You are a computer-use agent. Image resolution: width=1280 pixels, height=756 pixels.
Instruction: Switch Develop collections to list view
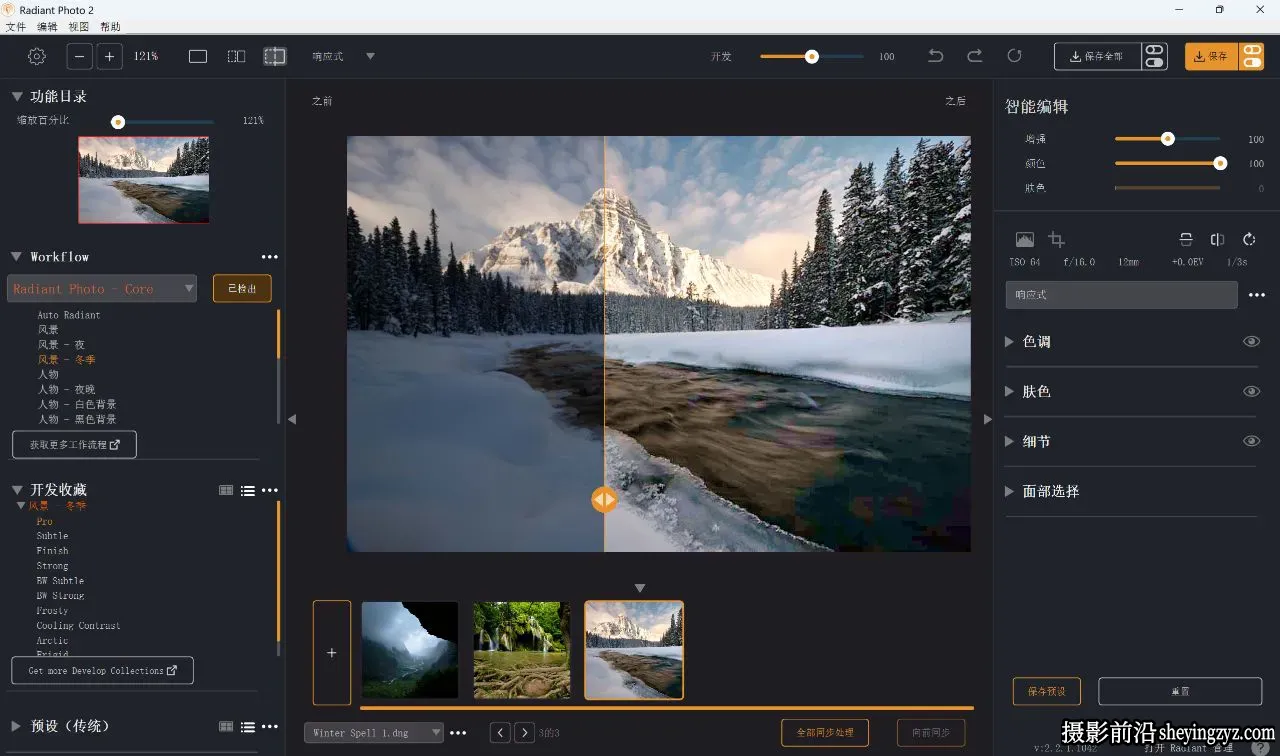click(x=248, y=490)
